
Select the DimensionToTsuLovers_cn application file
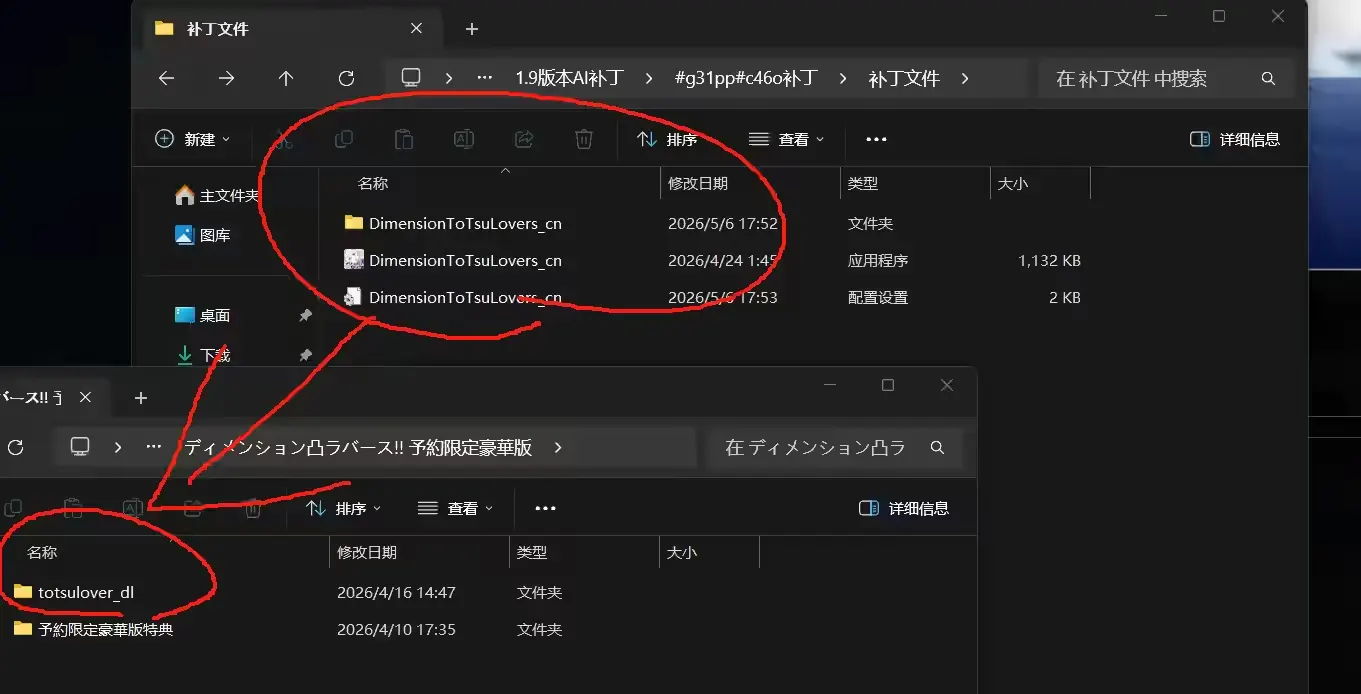[x=714, y=260]
